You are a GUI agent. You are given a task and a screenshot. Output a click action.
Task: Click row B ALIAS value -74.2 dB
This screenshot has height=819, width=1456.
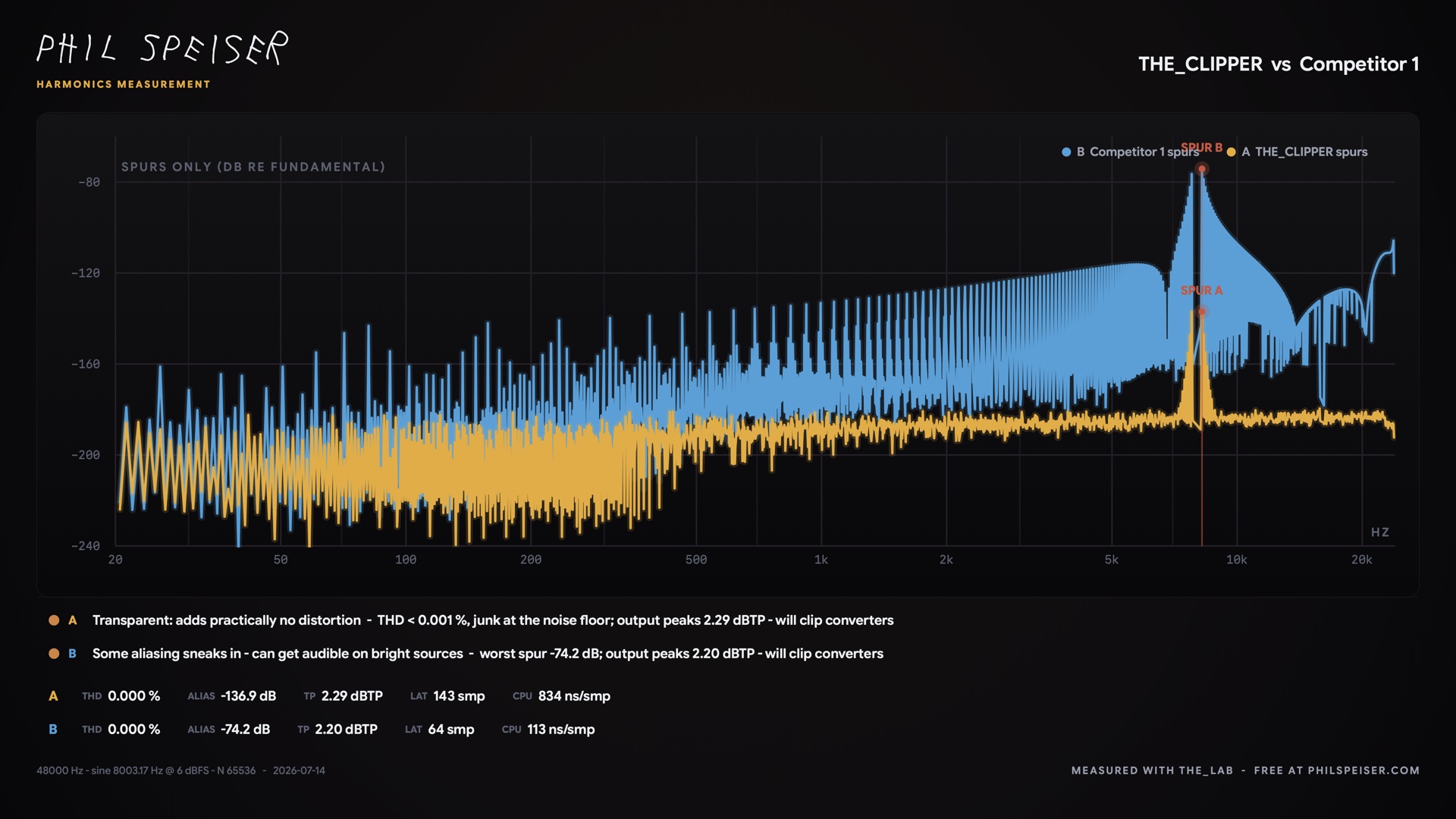click(x=246, y=730)
